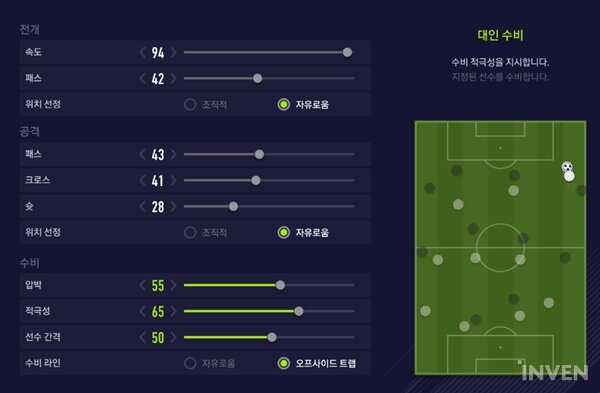
Task: Increase 선수 간격 value 50 with right arrow
Action: pos(173,337)
